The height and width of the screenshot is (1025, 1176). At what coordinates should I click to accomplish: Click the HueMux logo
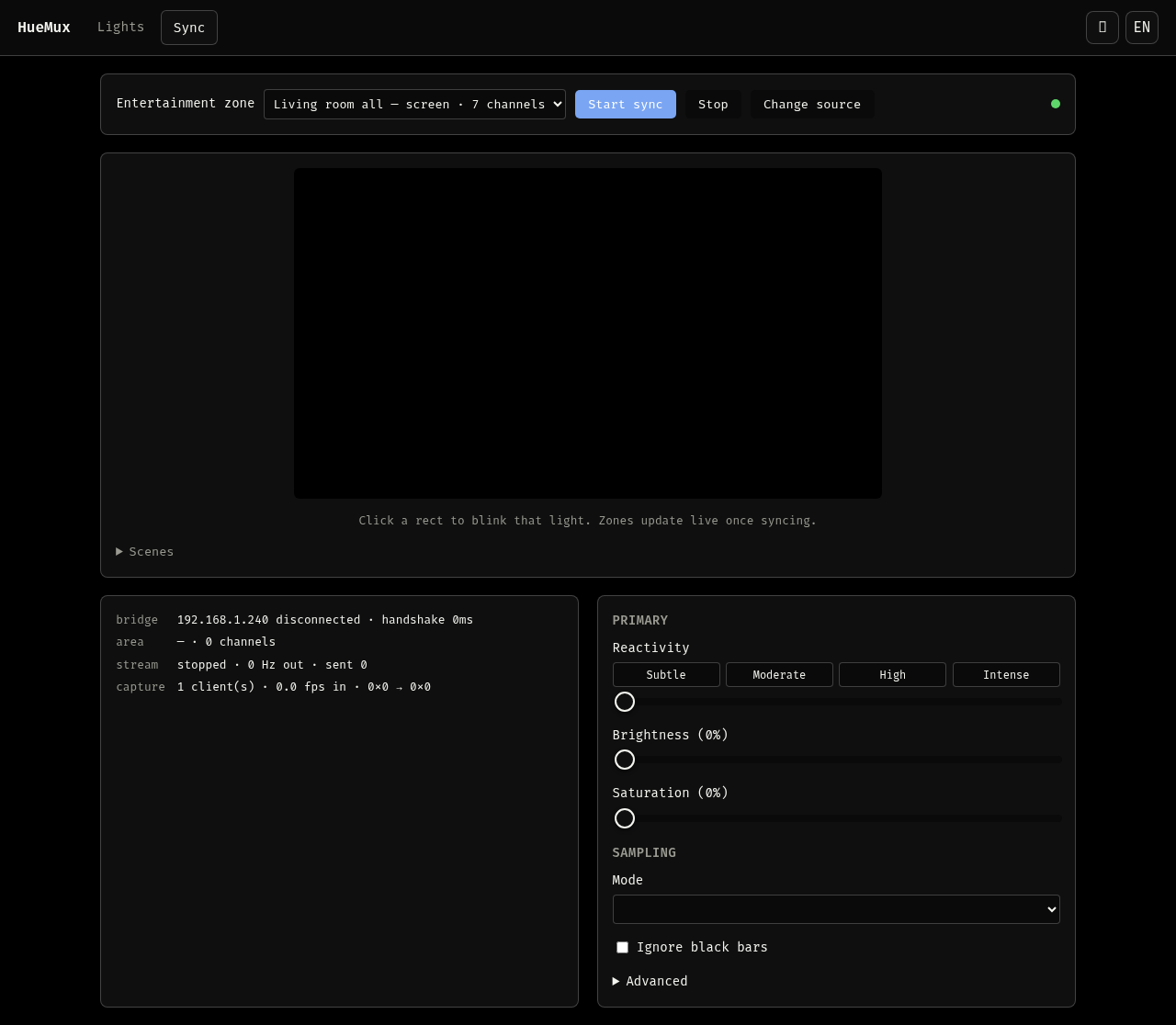click(x=44, y=28)
